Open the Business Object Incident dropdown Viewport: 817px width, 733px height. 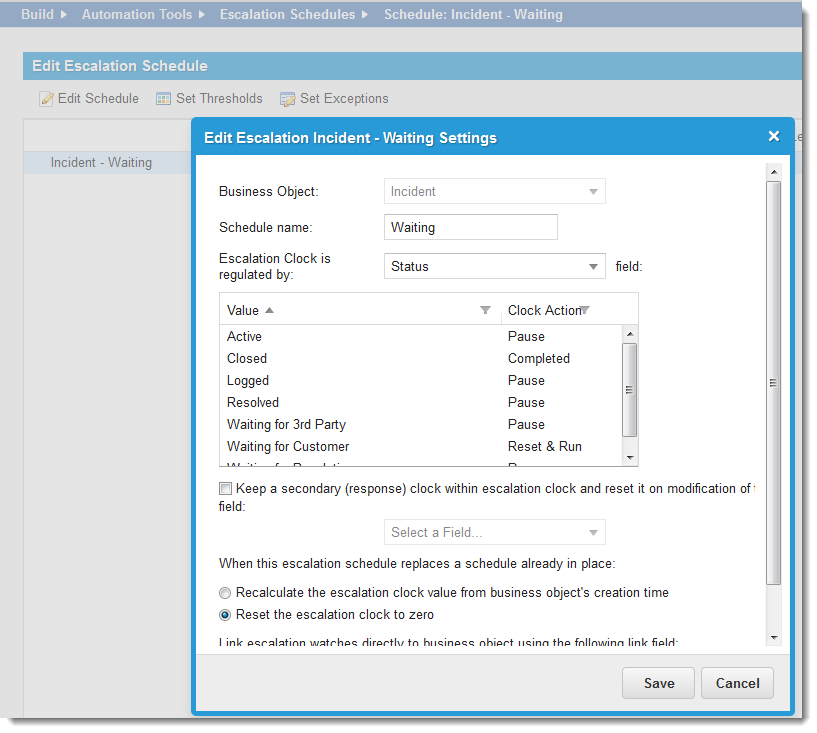(x=592, y=191)
